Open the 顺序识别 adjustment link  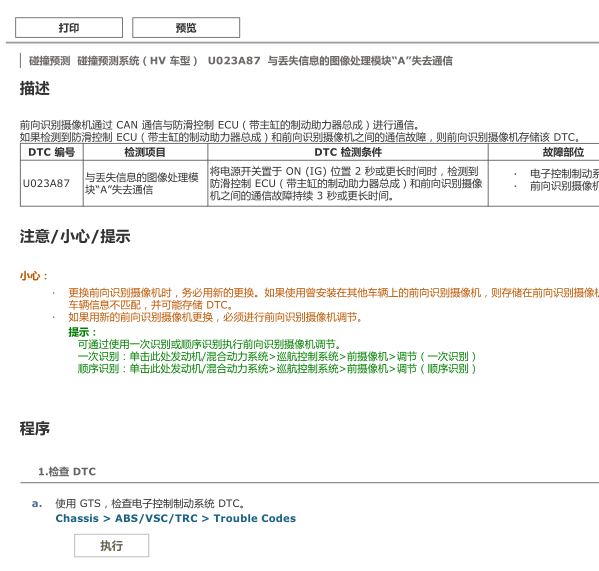[277, 369]
